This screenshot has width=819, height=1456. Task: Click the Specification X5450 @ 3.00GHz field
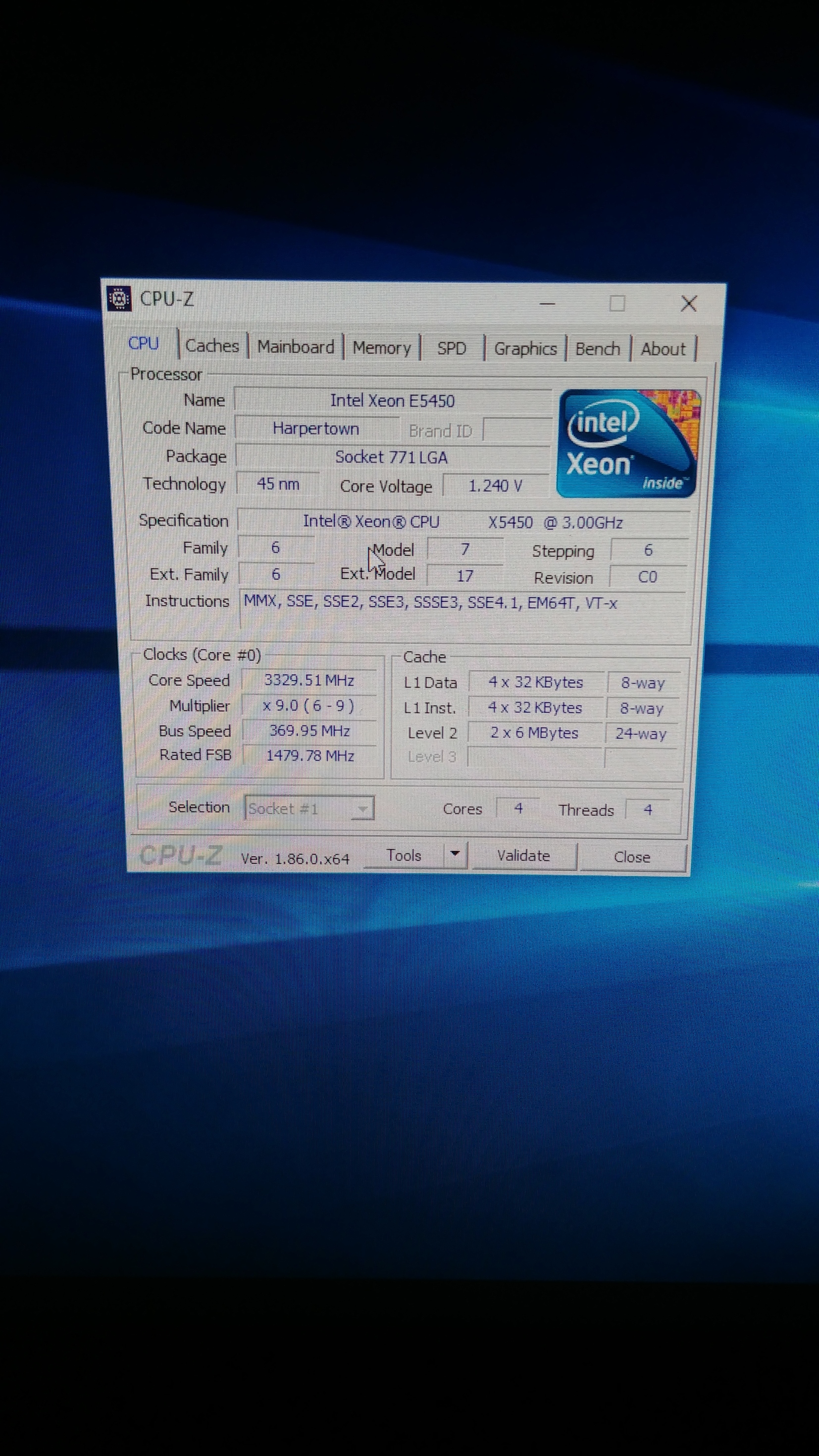tap(463, 522)
